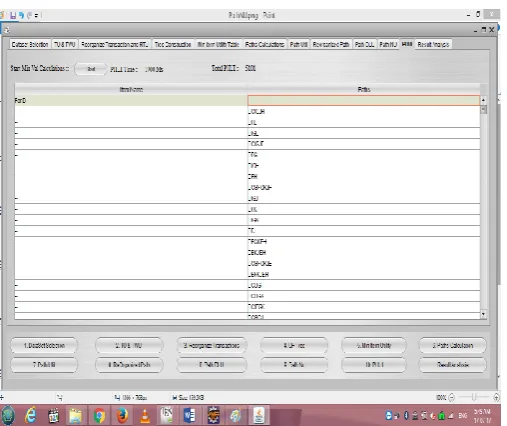507x426 pixels.
Task: Open Microsoft Word from the taskbar
Action: (x=190, y=416)
